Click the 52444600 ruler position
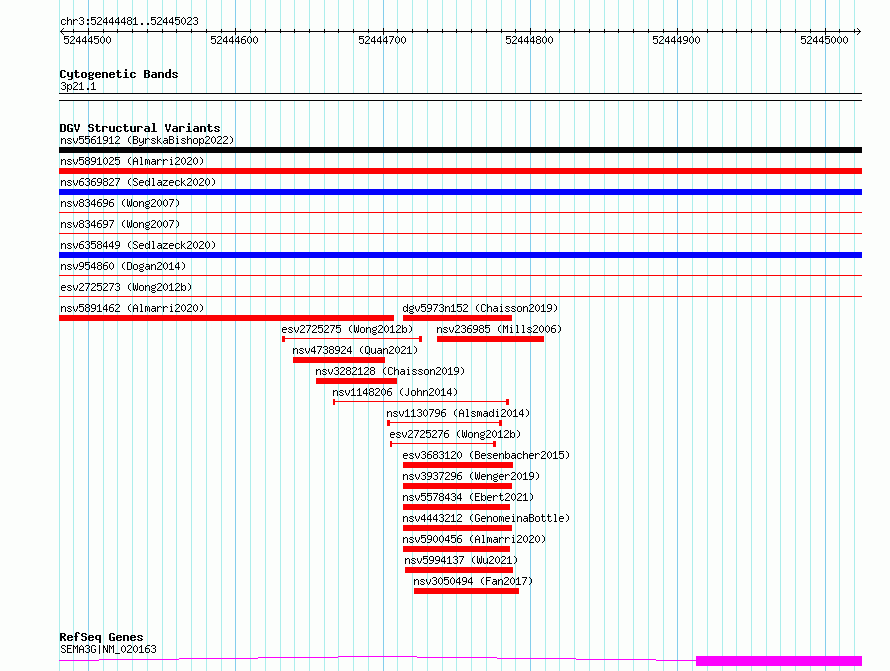The image size is (890, 671). coord(234,40)
